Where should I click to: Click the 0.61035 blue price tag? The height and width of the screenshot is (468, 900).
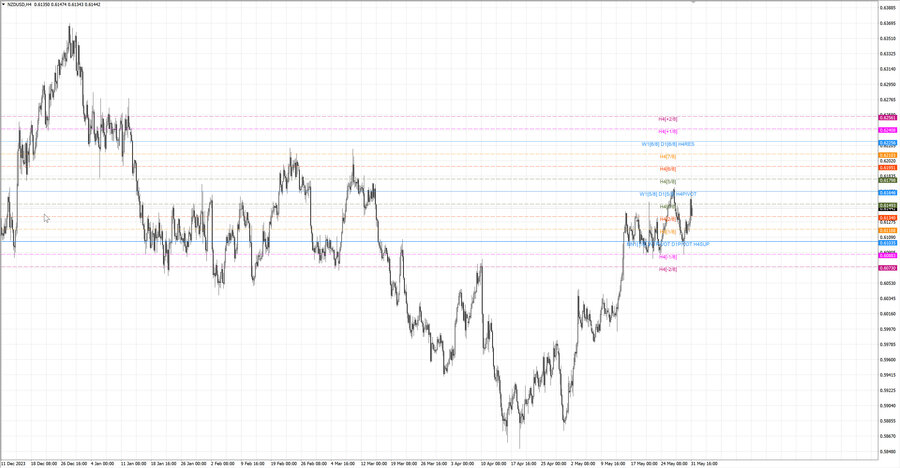click(888, 243)
